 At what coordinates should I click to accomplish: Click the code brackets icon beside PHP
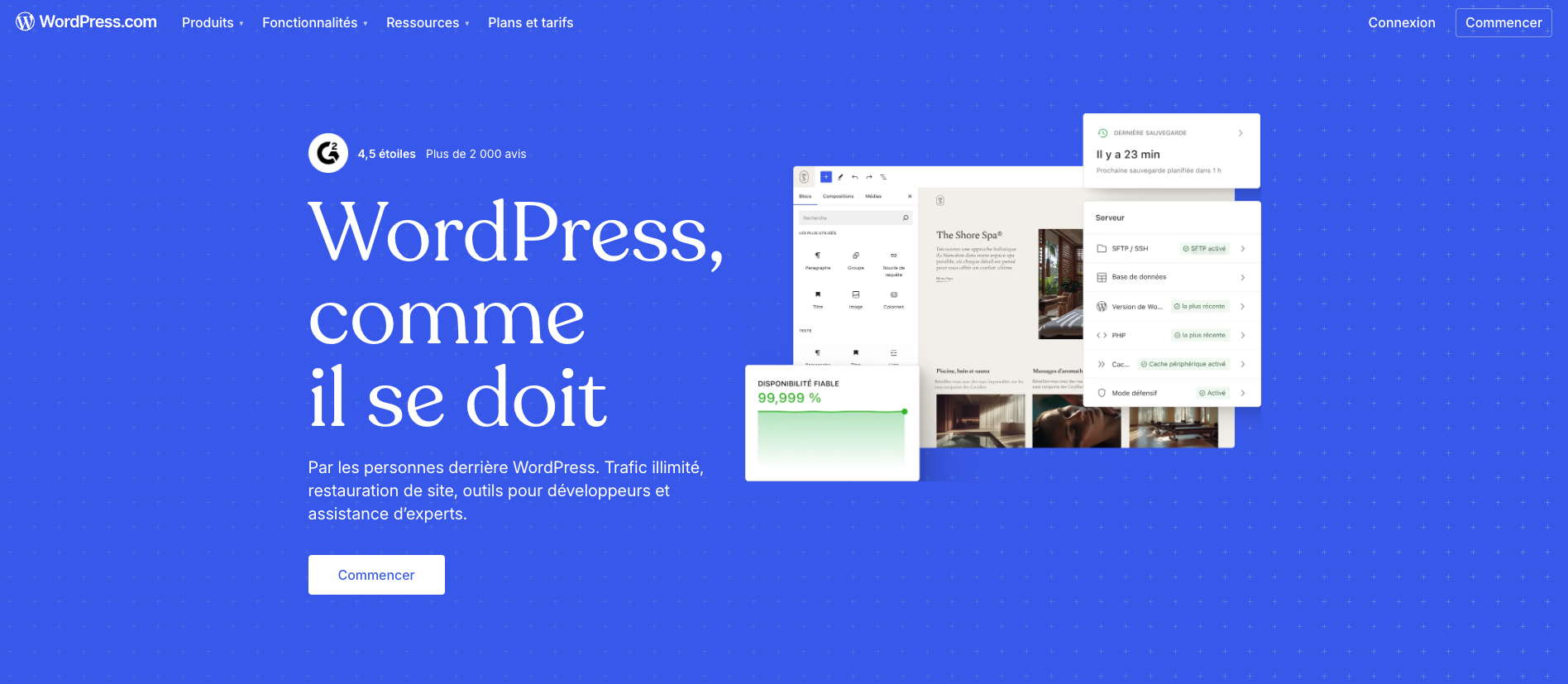coord(1102,335)
